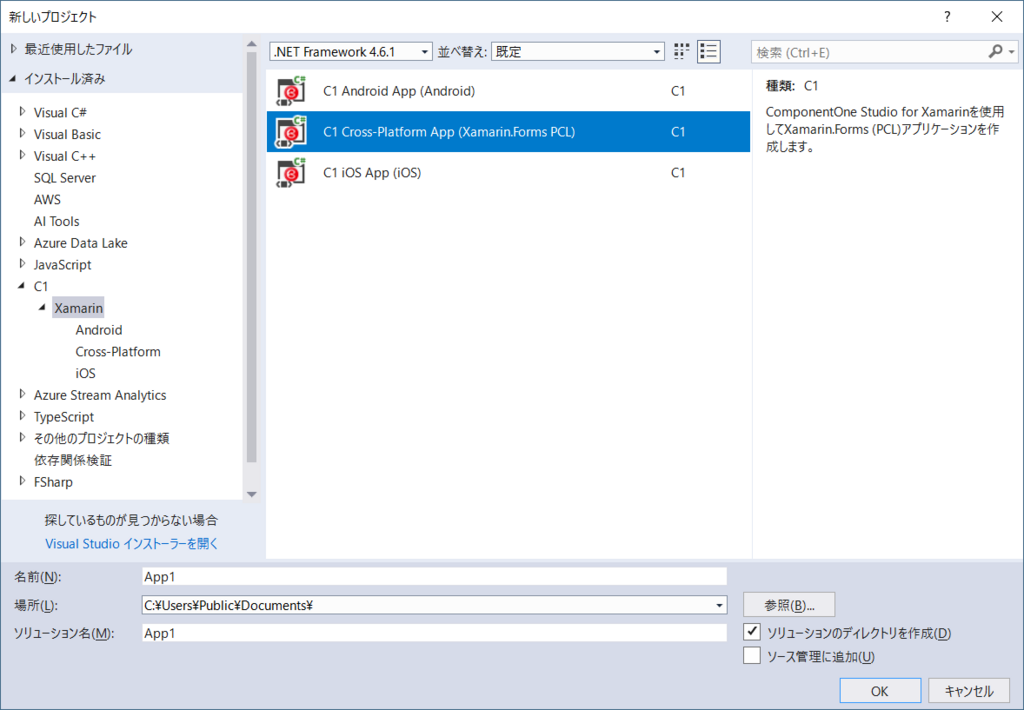This screenshot has height=710, width=1024.
Task: Click the 参照(B)... browse button
Action: (x=789, y=605)
